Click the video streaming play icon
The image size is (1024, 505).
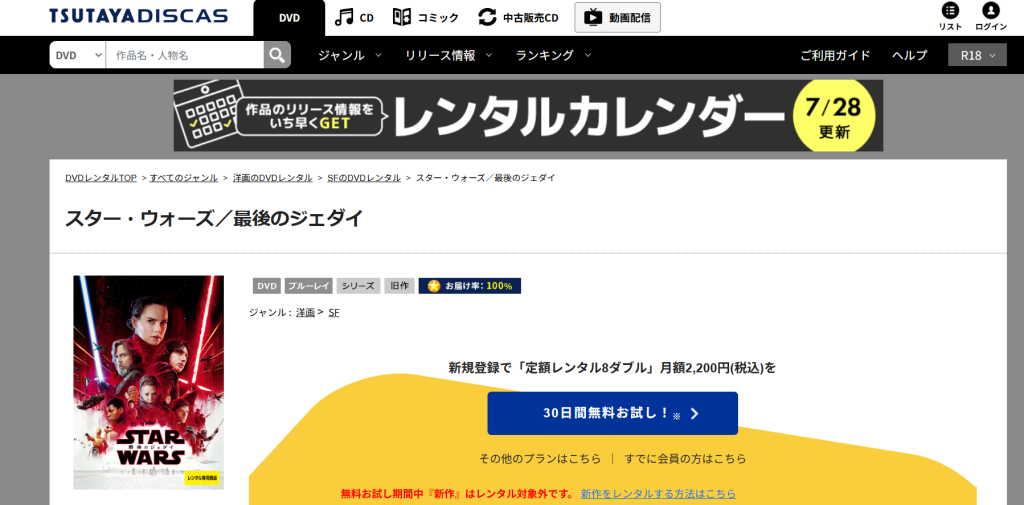click(x=593, y=17)
